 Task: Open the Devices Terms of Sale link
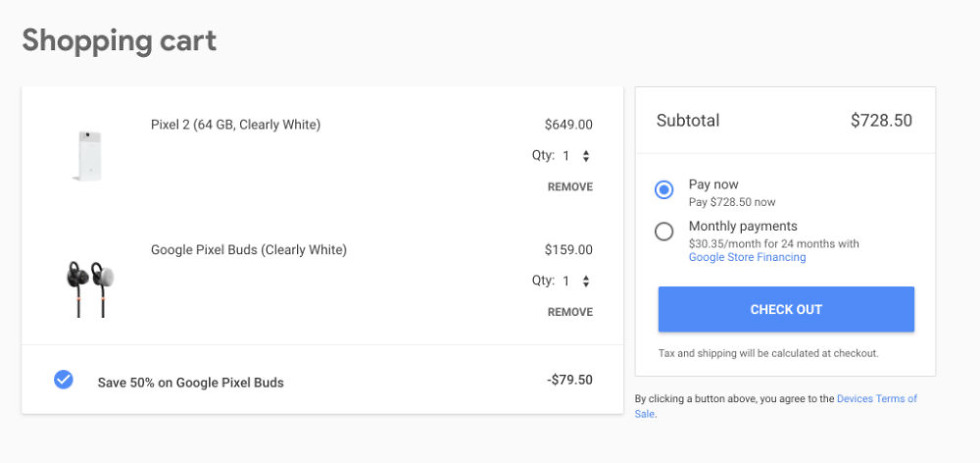point(876,398)
